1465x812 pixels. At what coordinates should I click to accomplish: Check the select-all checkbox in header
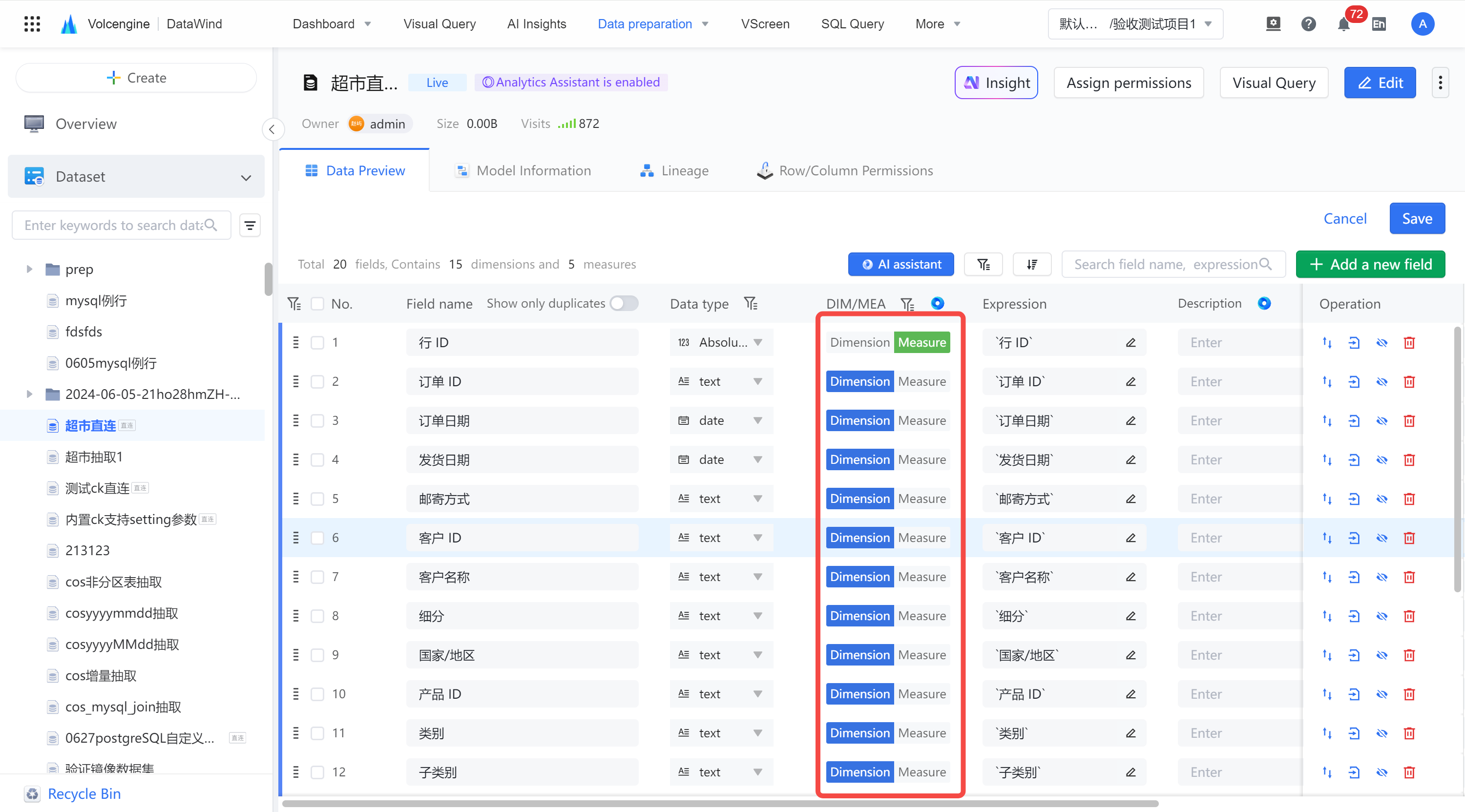tap(317, 304)
